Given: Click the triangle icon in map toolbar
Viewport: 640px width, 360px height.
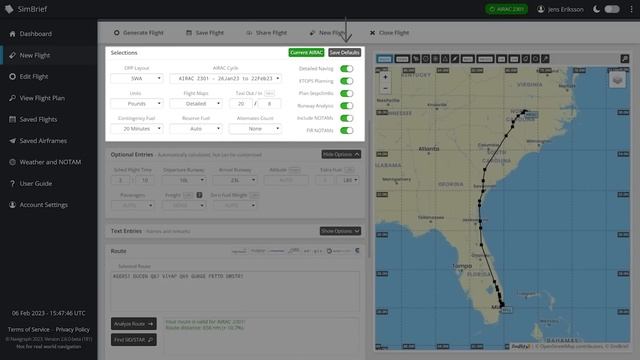Looking at the screenshot, I should pos(445,59).
